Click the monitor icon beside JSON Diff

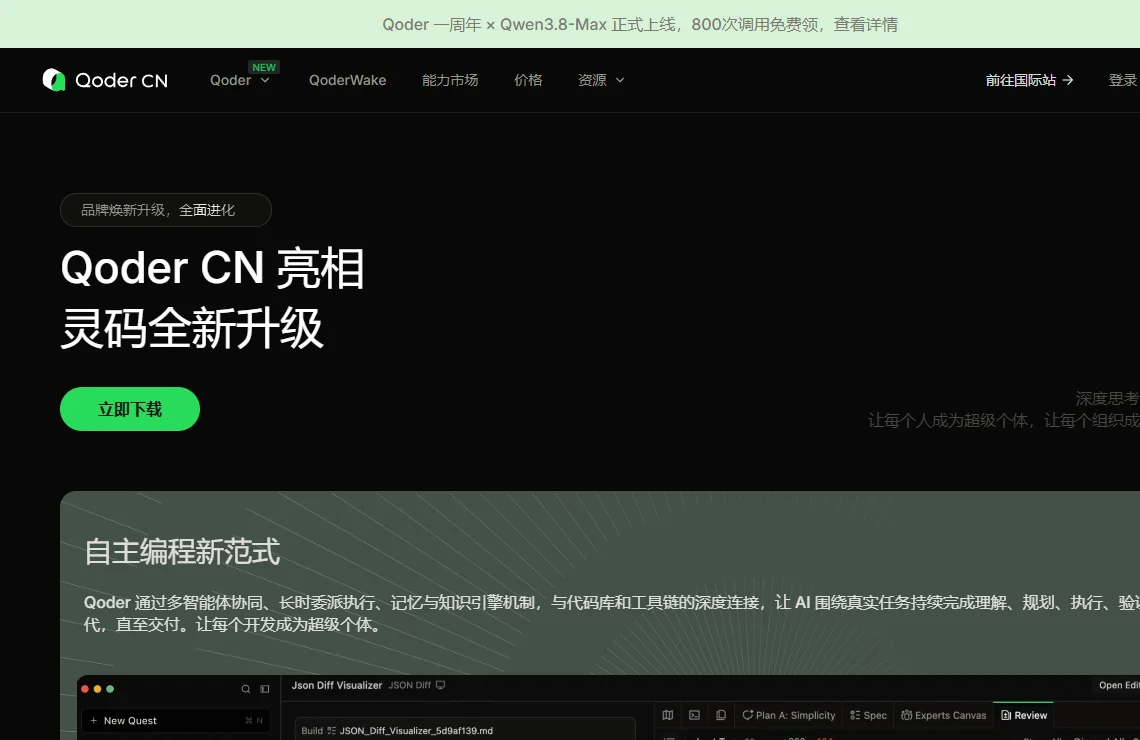tap(440, 685)
